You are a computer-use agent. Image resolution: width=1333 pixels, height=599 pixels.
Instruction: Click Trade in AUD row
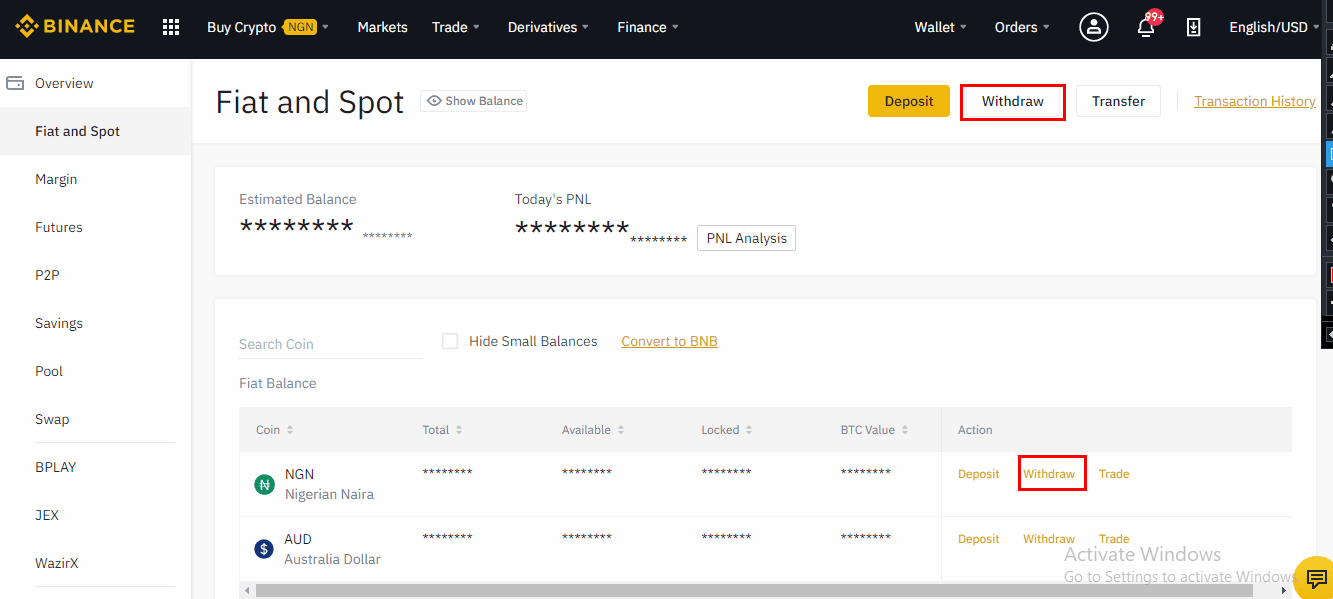point(1114,539)
